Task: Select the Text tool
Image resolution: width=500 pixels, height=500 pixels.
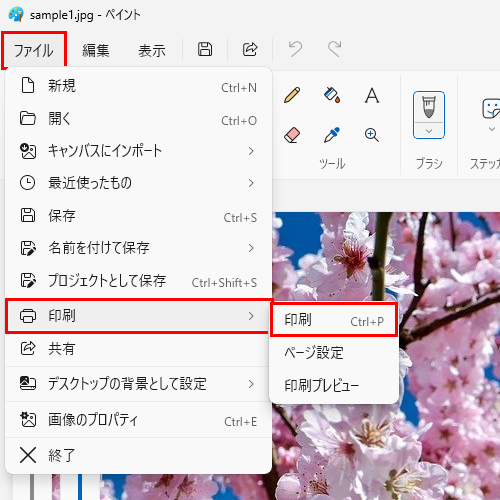Action: click(x=372, y=95)
